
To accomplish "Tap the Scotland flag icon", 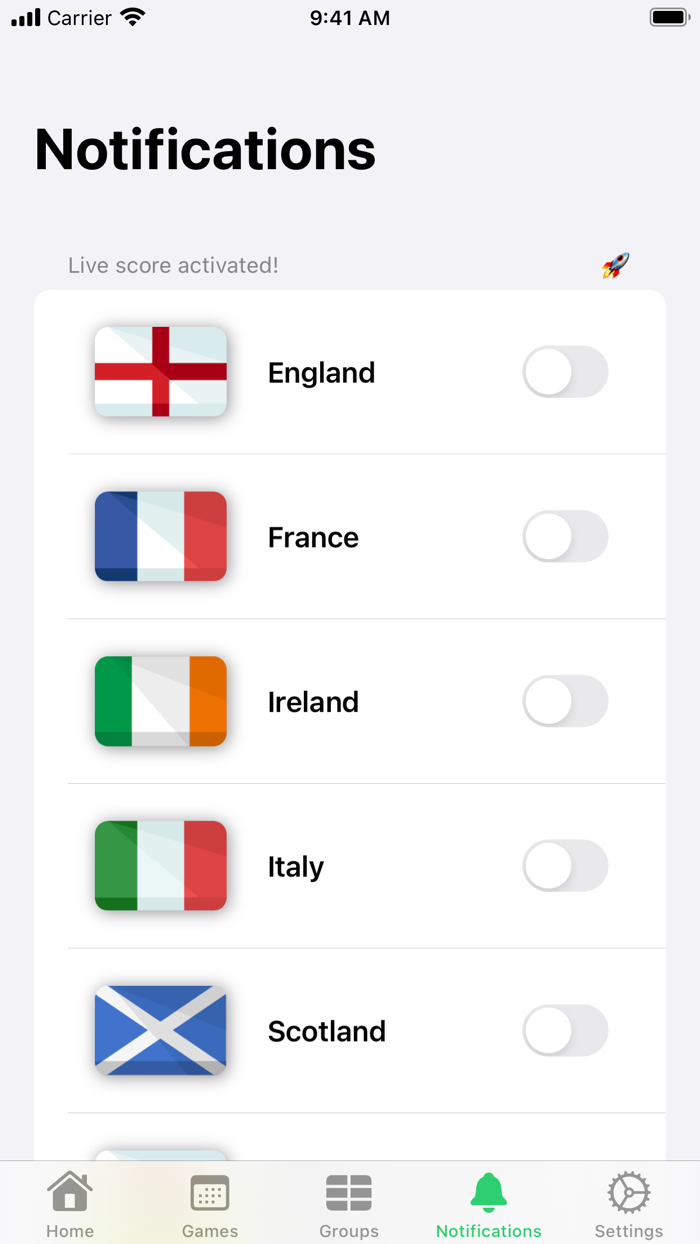I will point(160,1030).
